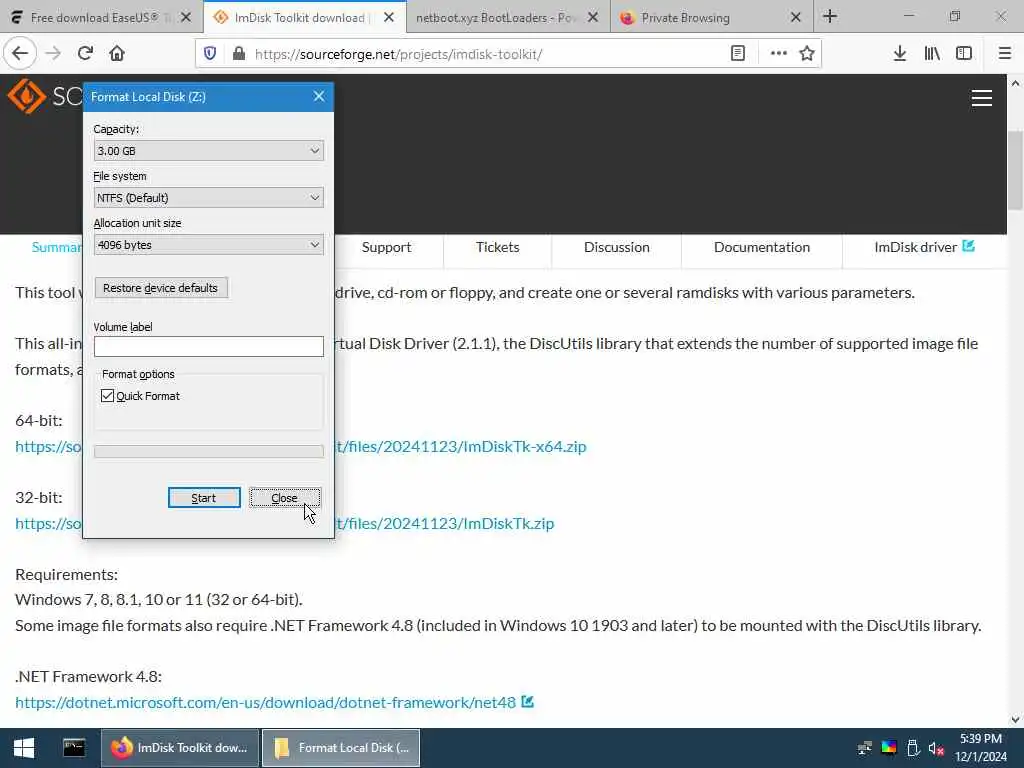This screenshot has width=1024, height=768.
Task: Reload the current page
Action: 85,54
